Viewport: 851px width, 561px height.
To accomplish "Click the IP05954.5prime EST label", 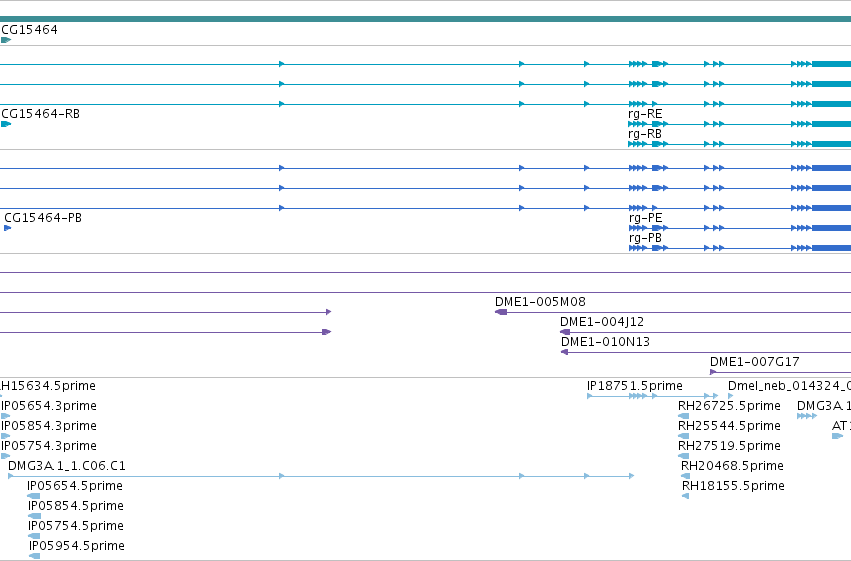I will pyautogui.click(x=77, y=546).
